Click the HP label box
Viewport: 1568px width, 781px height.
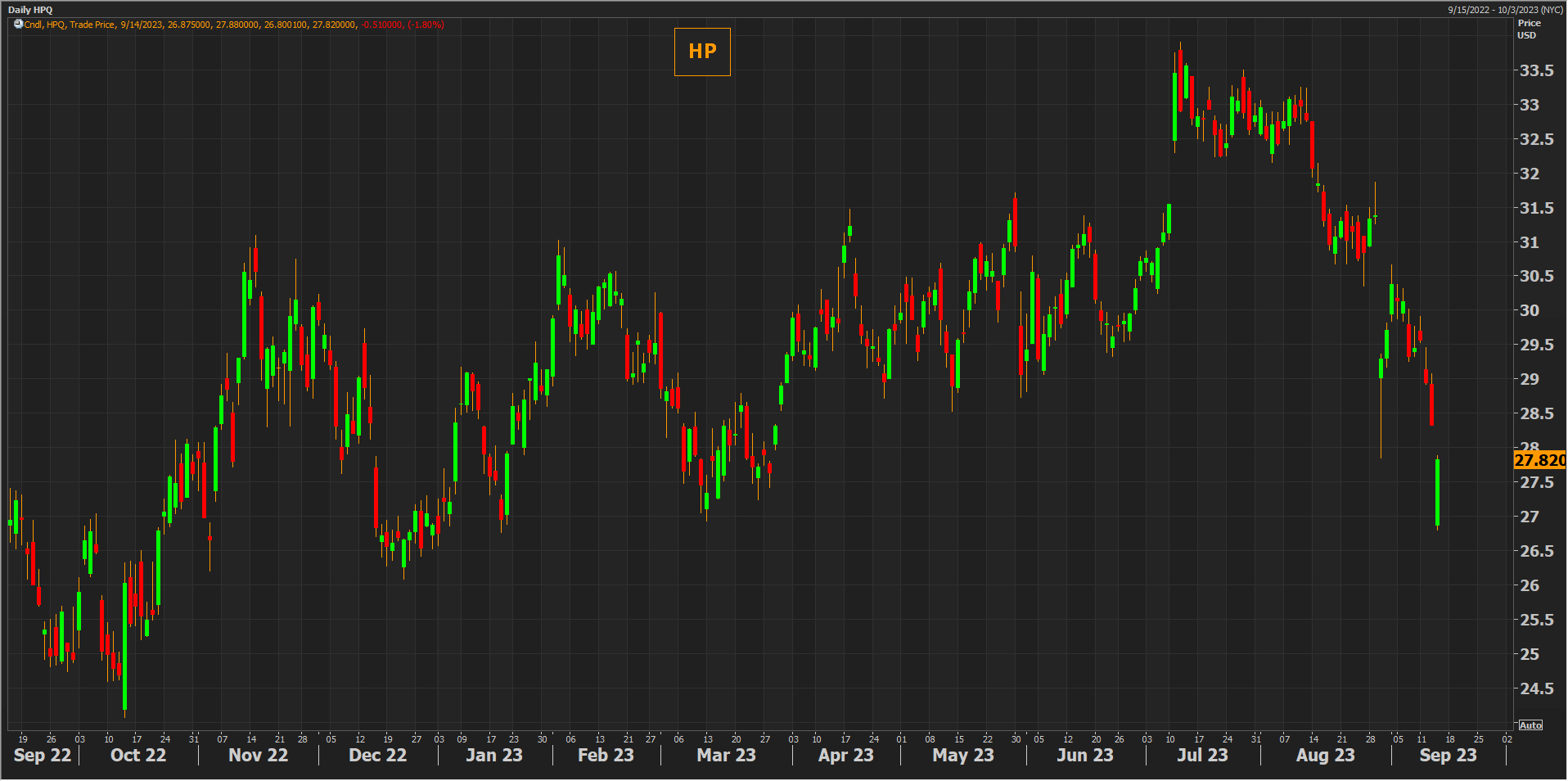tap(702, 52)
